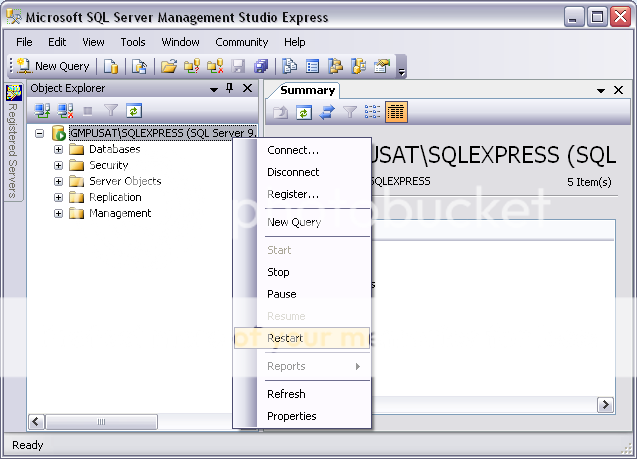The width and height of the screenshot is (637, 459).
Task: Open the Help menu
Action: pyautogui.click(x=295, y=42)
